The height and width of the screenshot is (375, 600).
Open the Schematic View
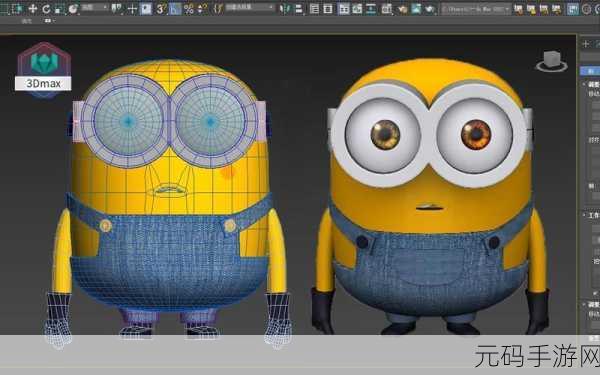[371, 9]
